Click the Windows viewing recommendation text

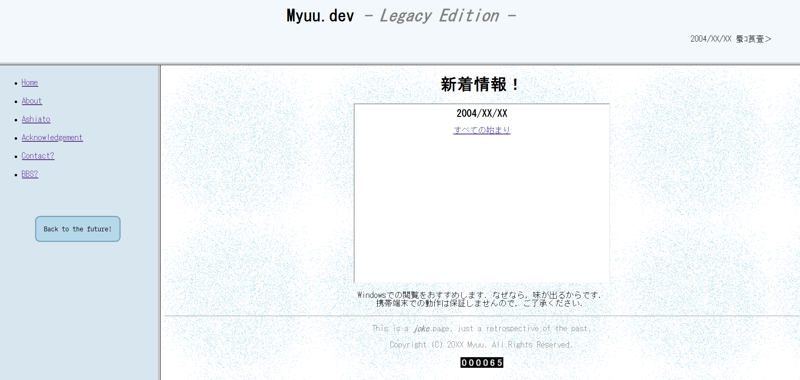tap(480, 295)
